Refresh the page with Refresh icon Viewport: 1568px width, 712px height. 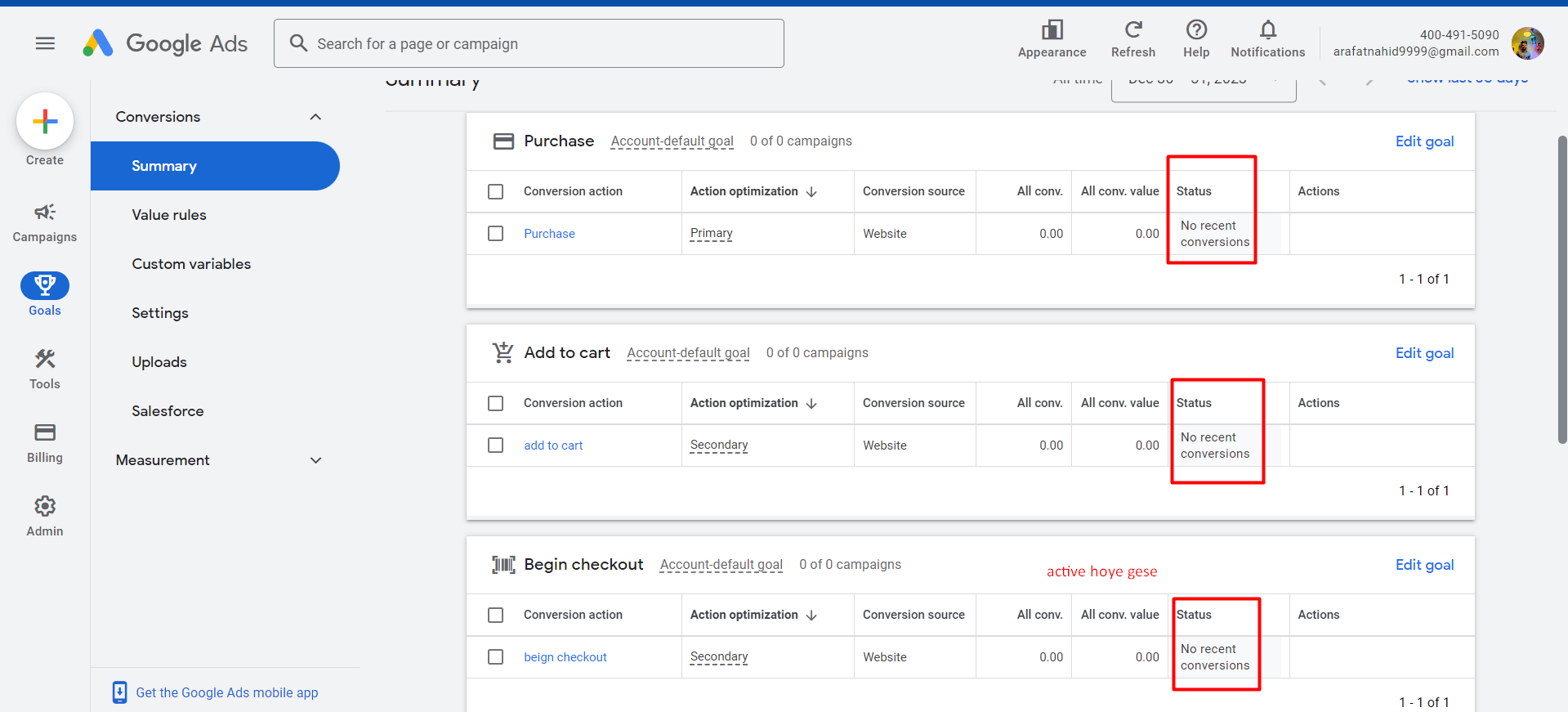pyautogui.click(x=1133, y=30)
